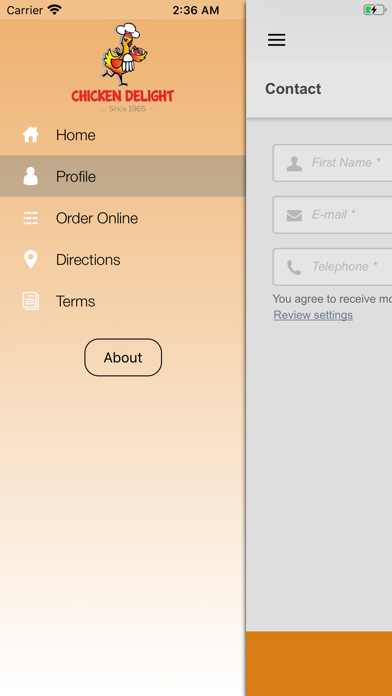392x696 pixels.
Task: Tap the Home house icon
Action: [x=31, y=134]
